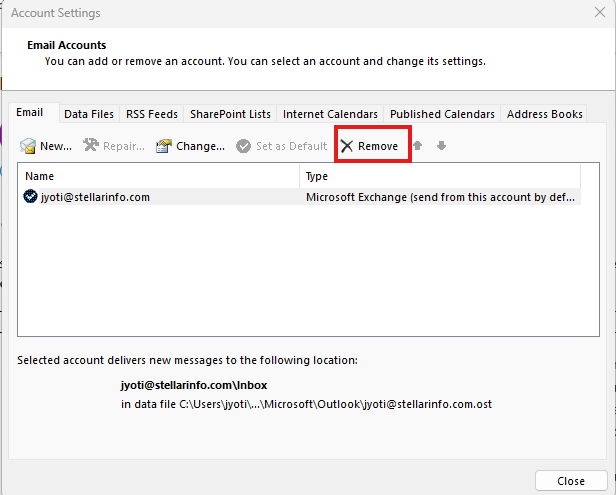
Task: Open the Internet Calendars tab
Action: [x=330, y=115]
